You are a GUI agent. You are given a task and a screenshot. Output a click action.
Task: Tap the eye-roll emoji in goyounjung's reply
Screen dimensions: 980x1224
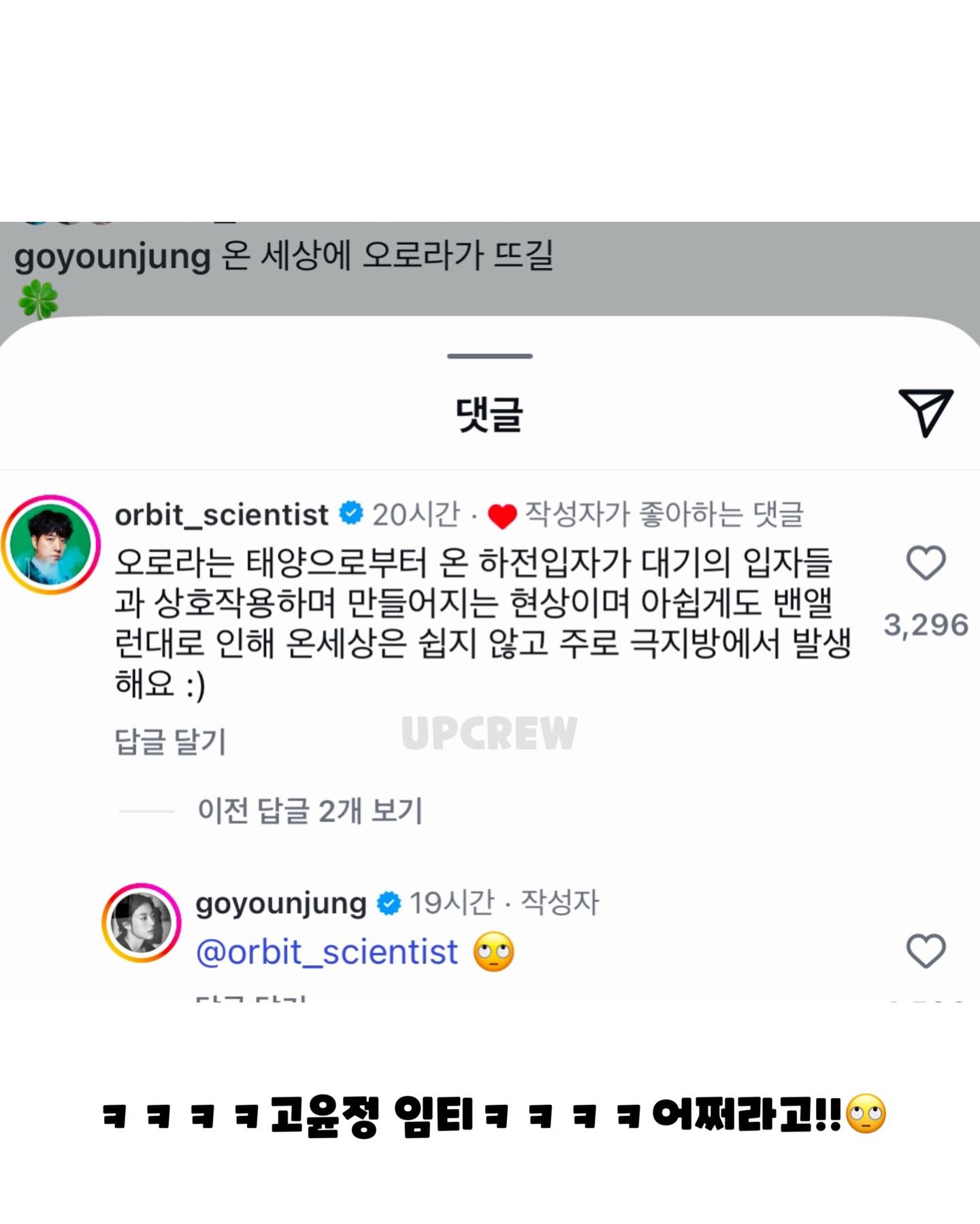click(x=494, y=951)
